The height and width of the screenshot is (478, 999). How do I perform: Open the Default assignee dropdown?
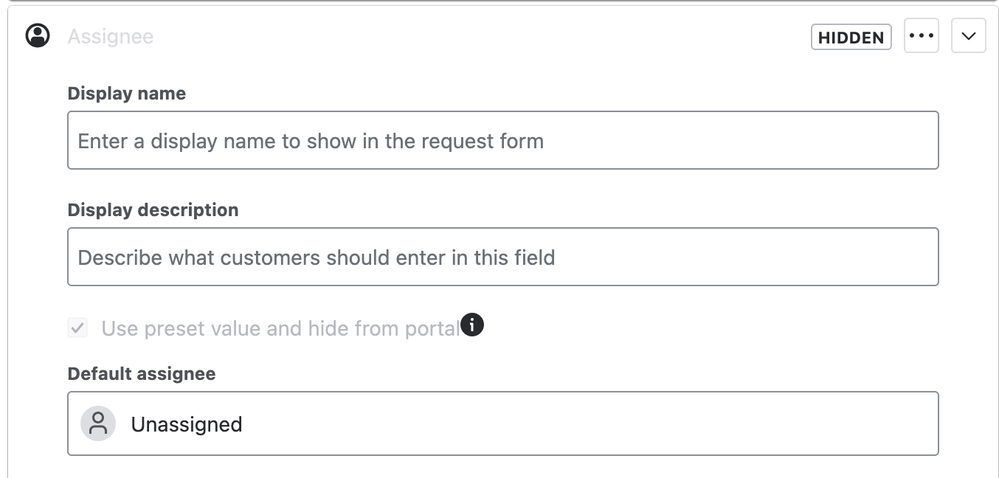[503, 423]
